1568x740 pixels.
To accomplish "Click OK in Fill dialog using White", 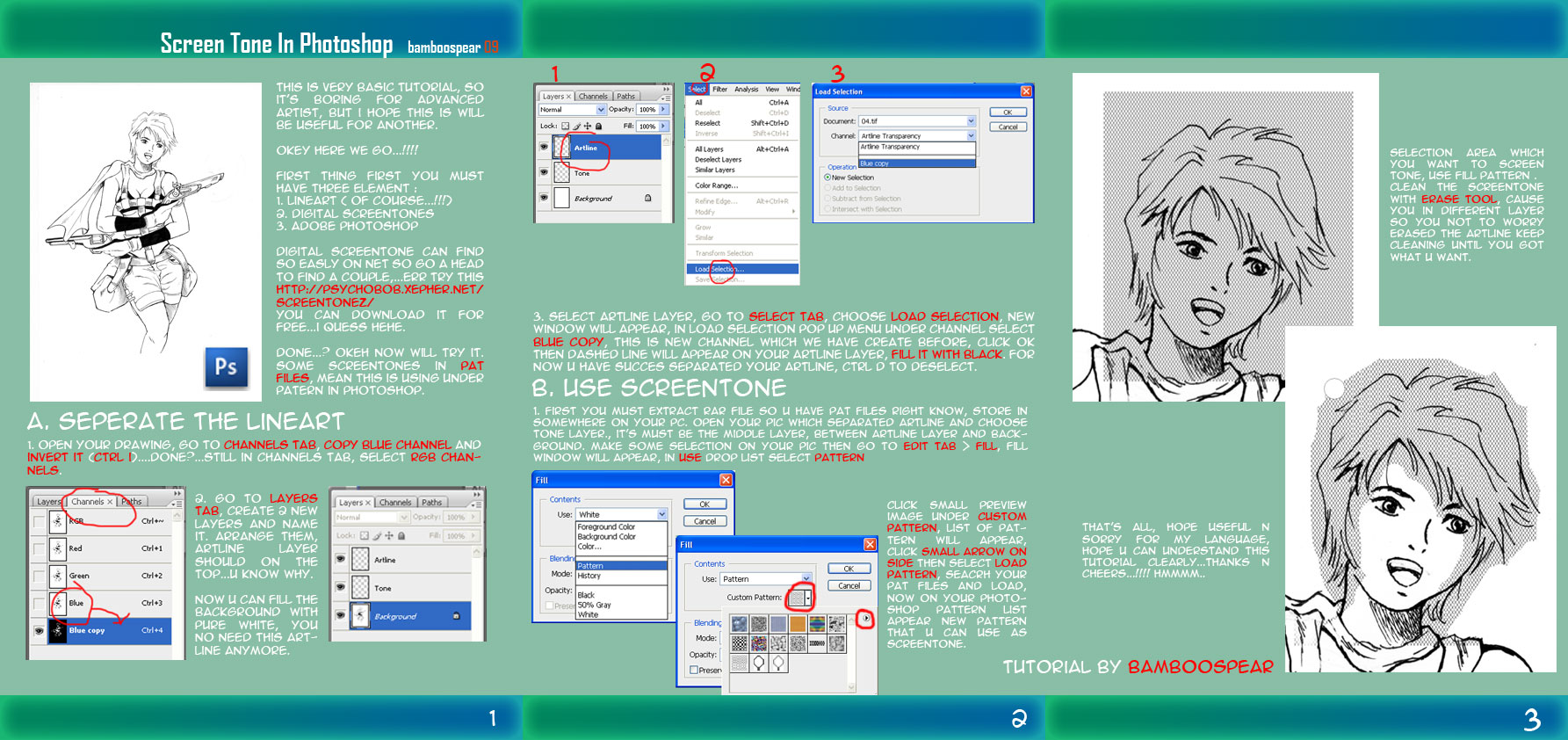I will (x=705, y=504).
